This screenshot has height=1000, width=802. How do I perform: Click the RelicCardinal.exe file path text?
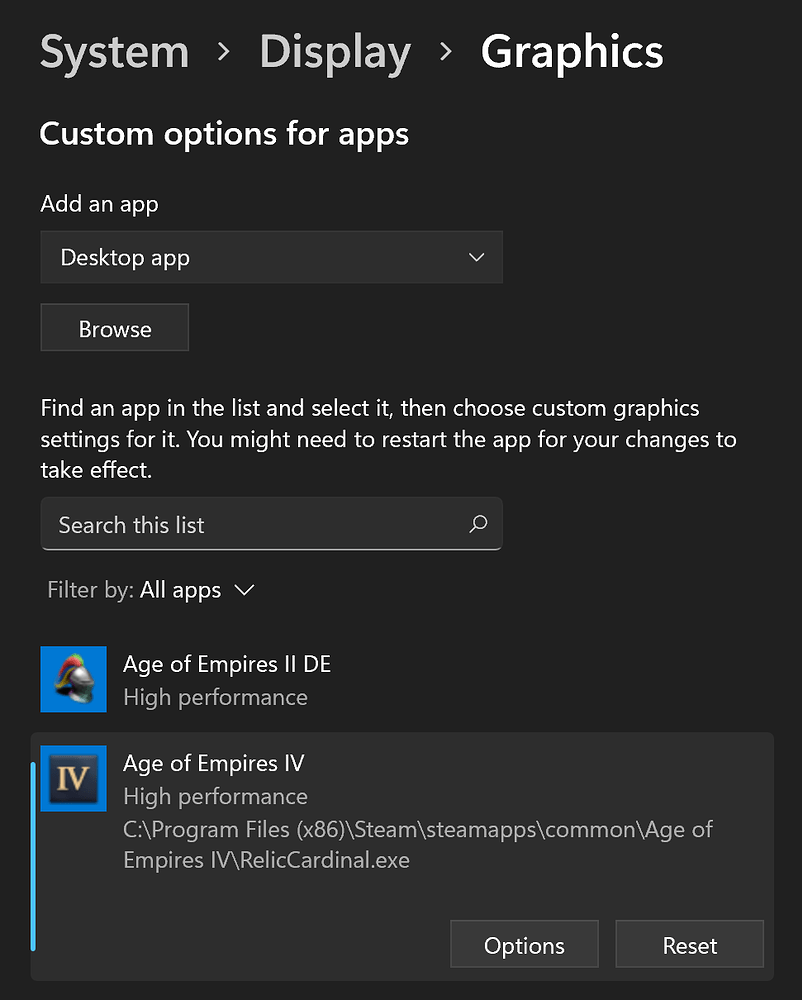417,844
